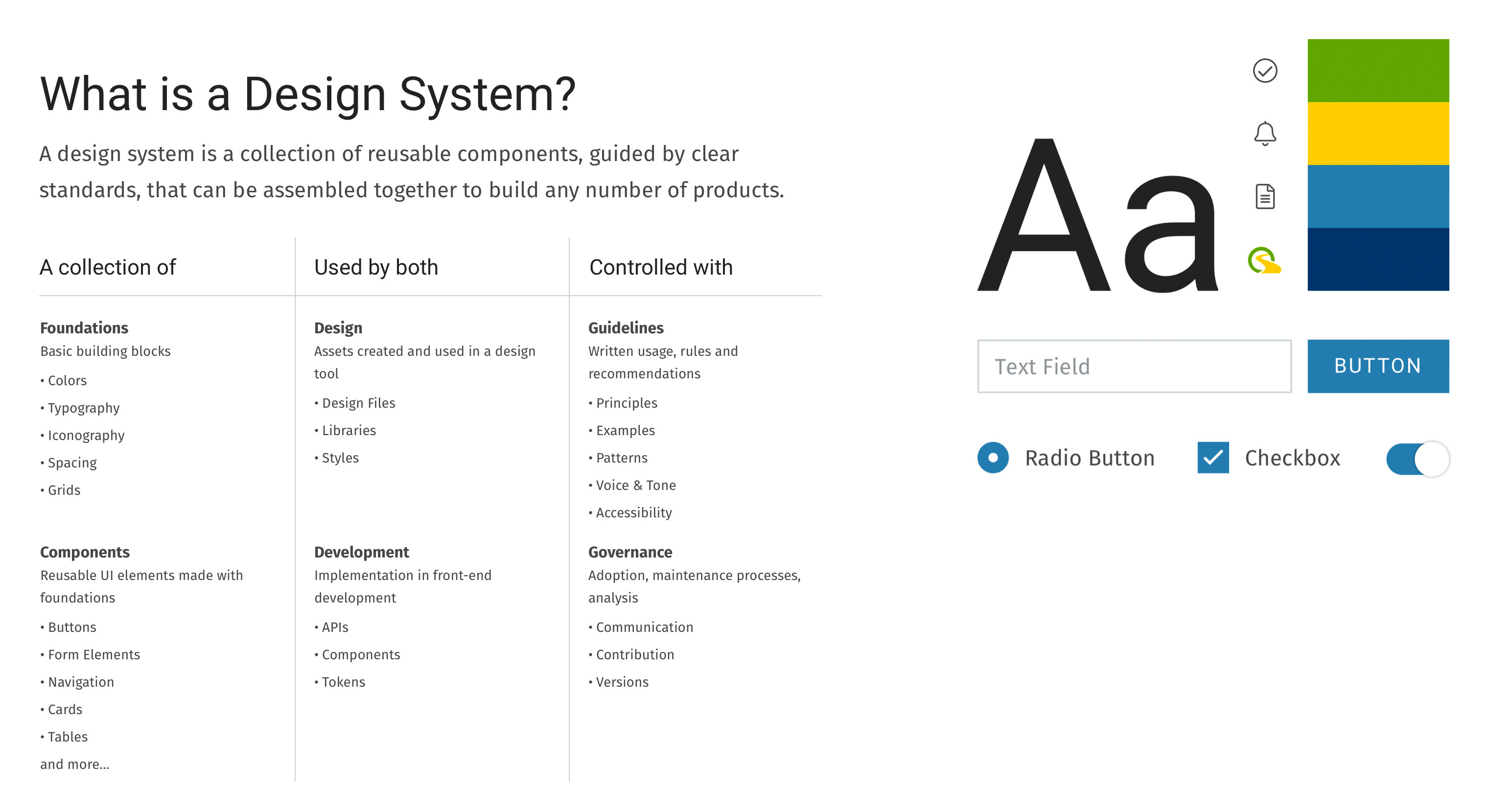Uncheck the blue Checkbox
The image size is (1488, 812).
pyautogui.click(x=1213, y=458)
